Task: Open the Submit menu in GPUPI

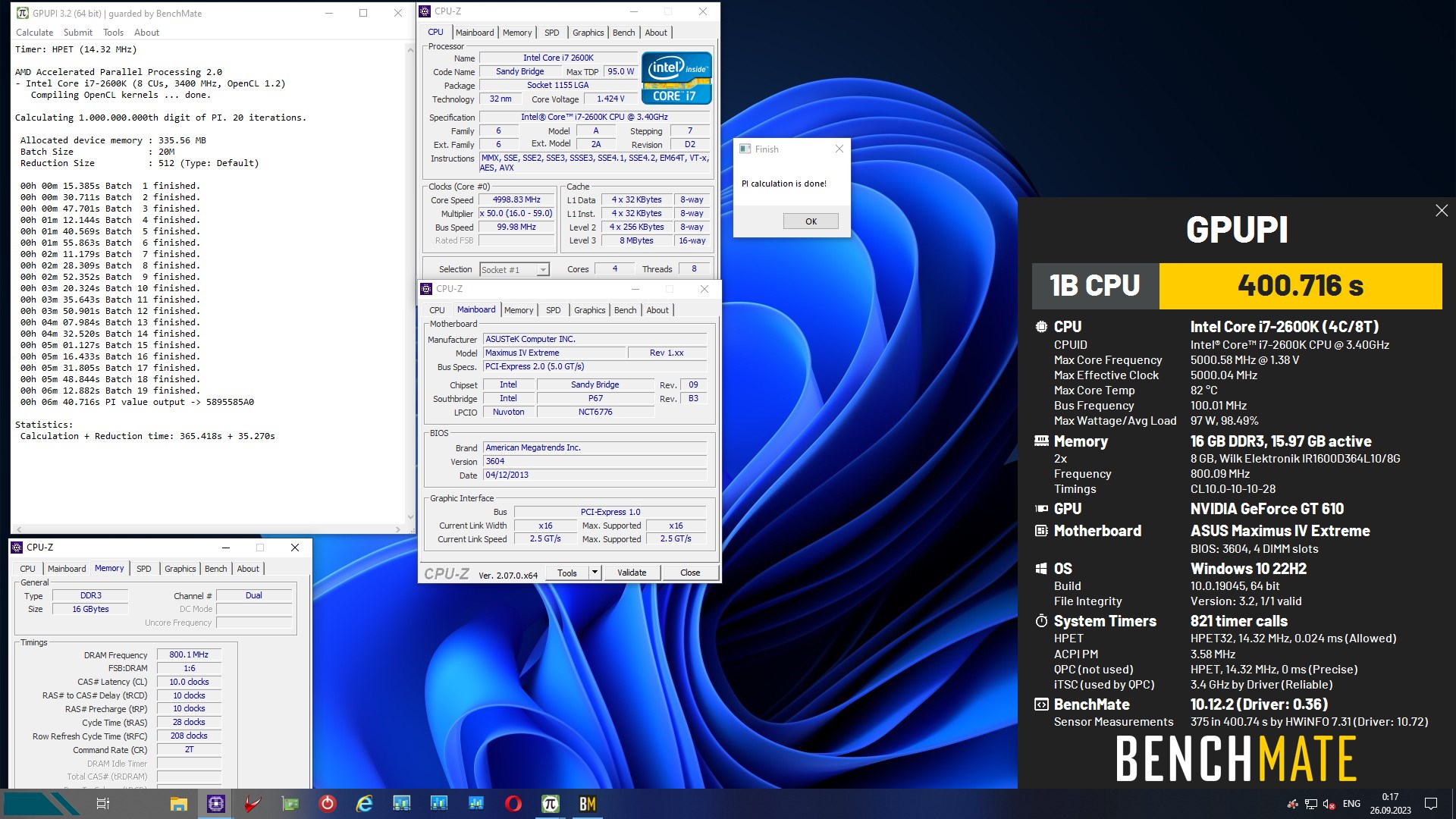Action: [x=78, y=33]
